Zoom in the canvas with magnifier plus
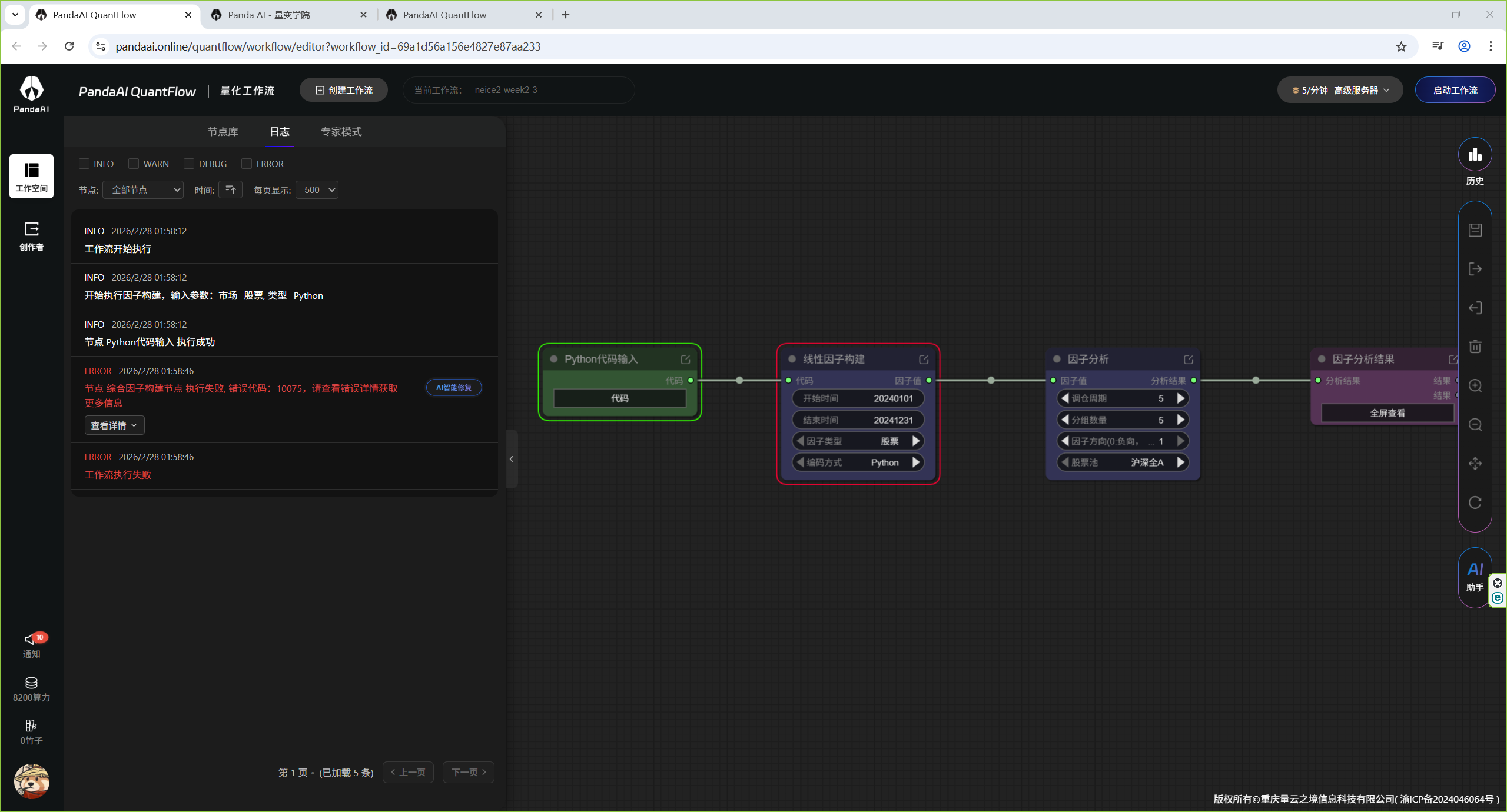The height and width of the screenshot is (812, 1507). (1475, 385)
